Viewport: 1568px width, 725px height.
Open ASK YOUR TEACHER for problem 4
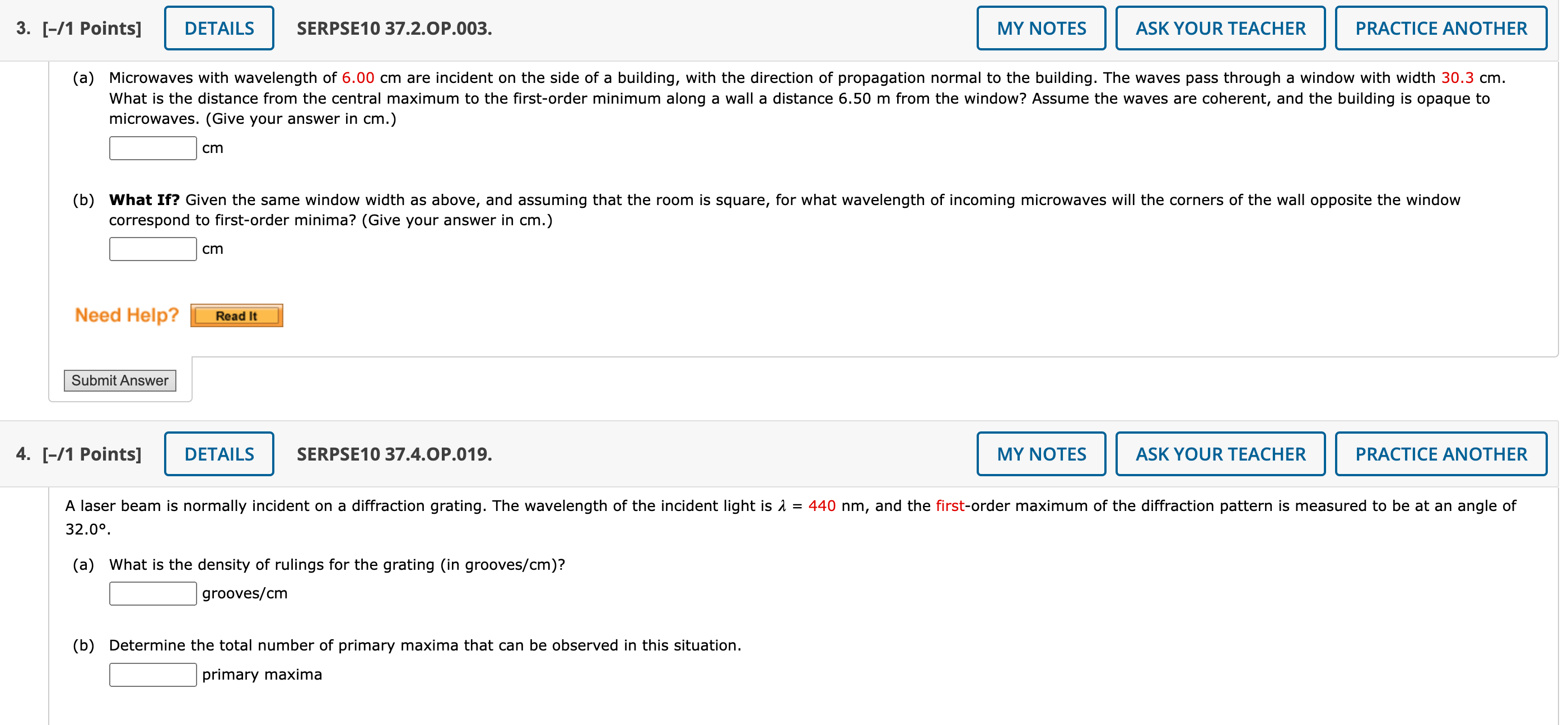pyautogui.click(x=1220, y=453)
